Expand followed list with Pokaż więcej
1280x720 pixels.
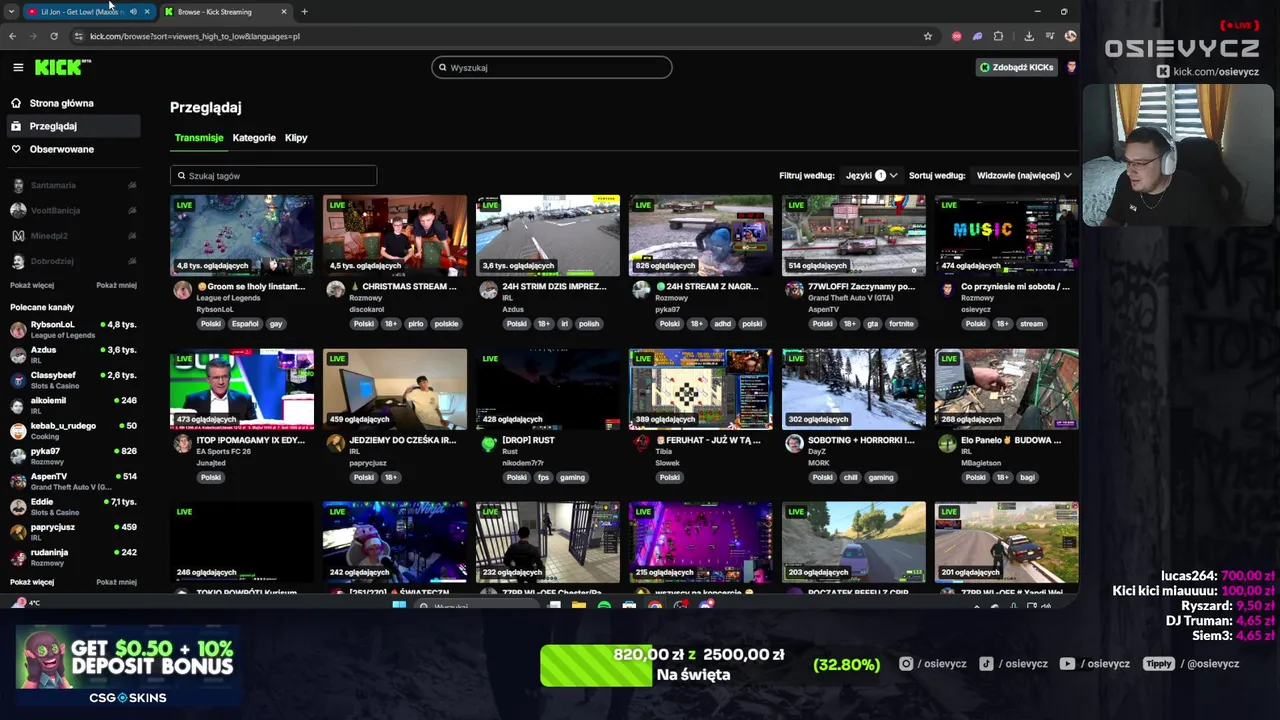tap(32, 285)
